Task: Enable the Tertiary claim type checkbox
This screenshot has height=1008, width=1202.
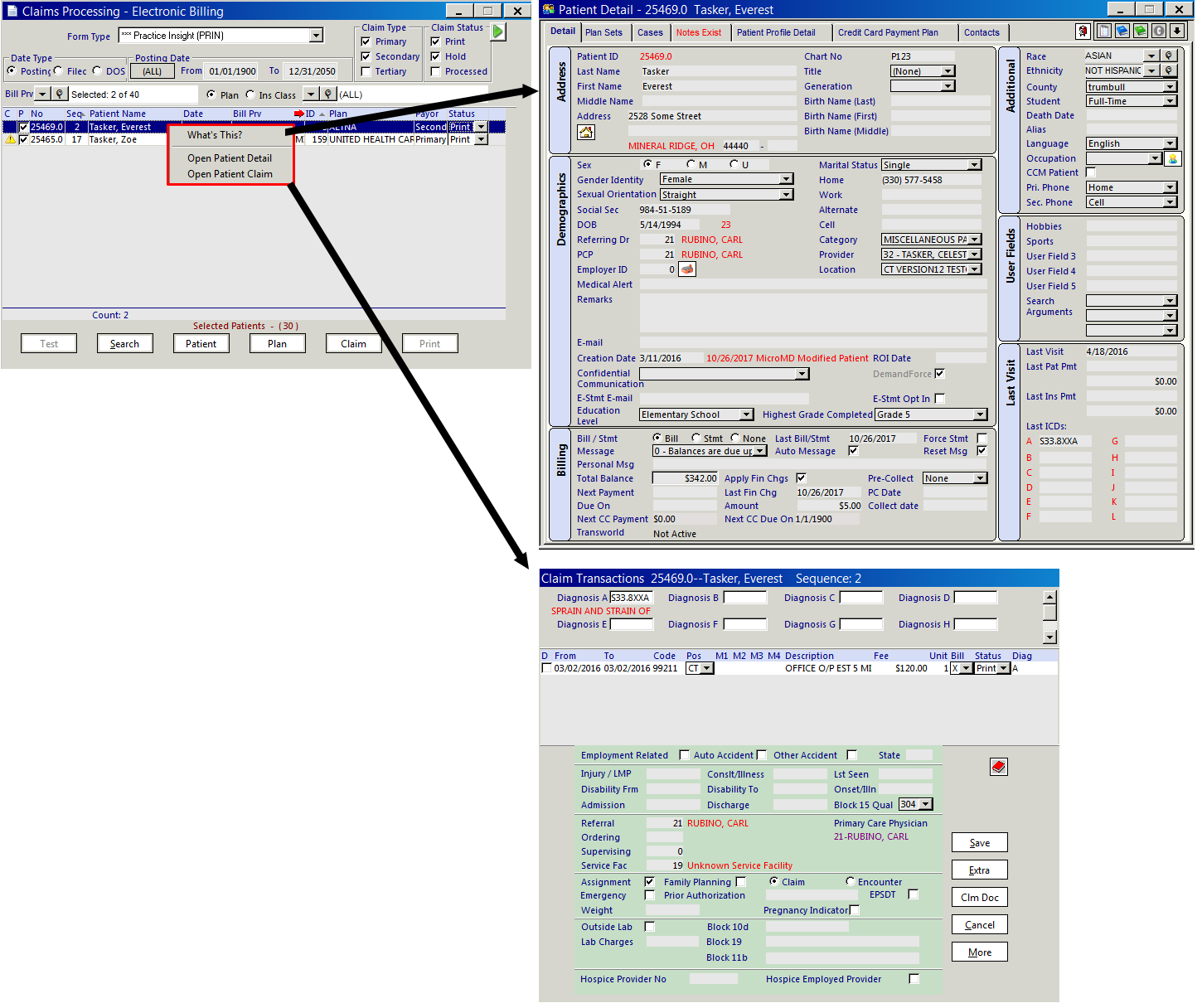Action: [366, 71]
